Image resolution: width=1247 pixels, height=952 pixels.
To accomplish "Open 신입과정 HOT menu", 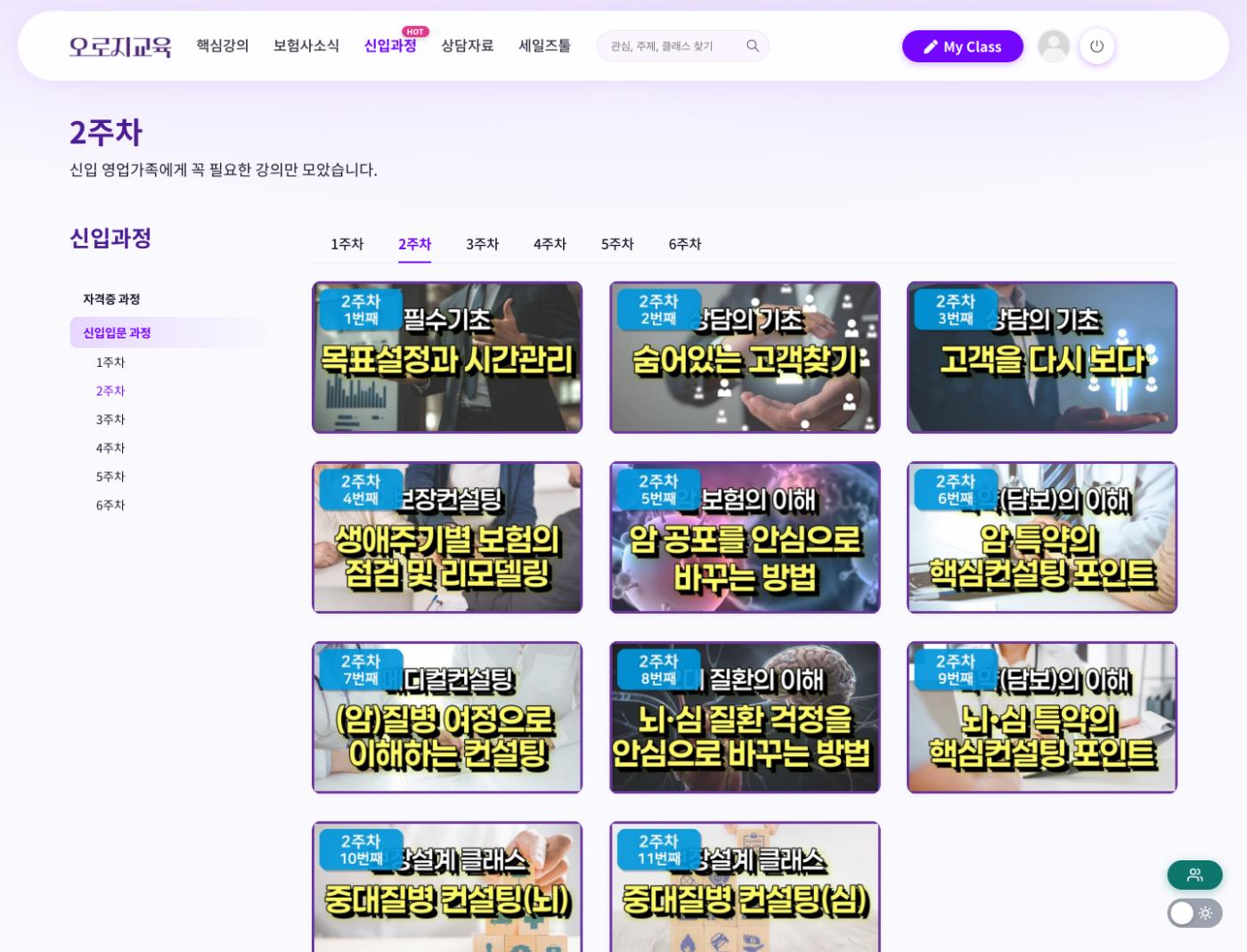I will pos(390,45).
